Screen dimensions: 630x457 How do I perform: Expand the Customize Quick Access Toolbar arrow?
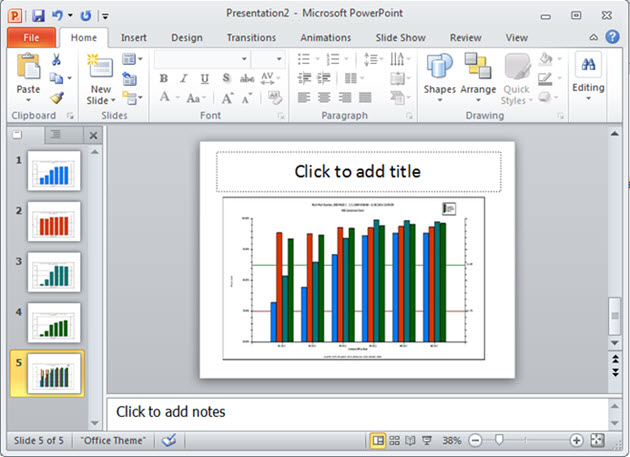pyautogui.click(x=105, y=17)
